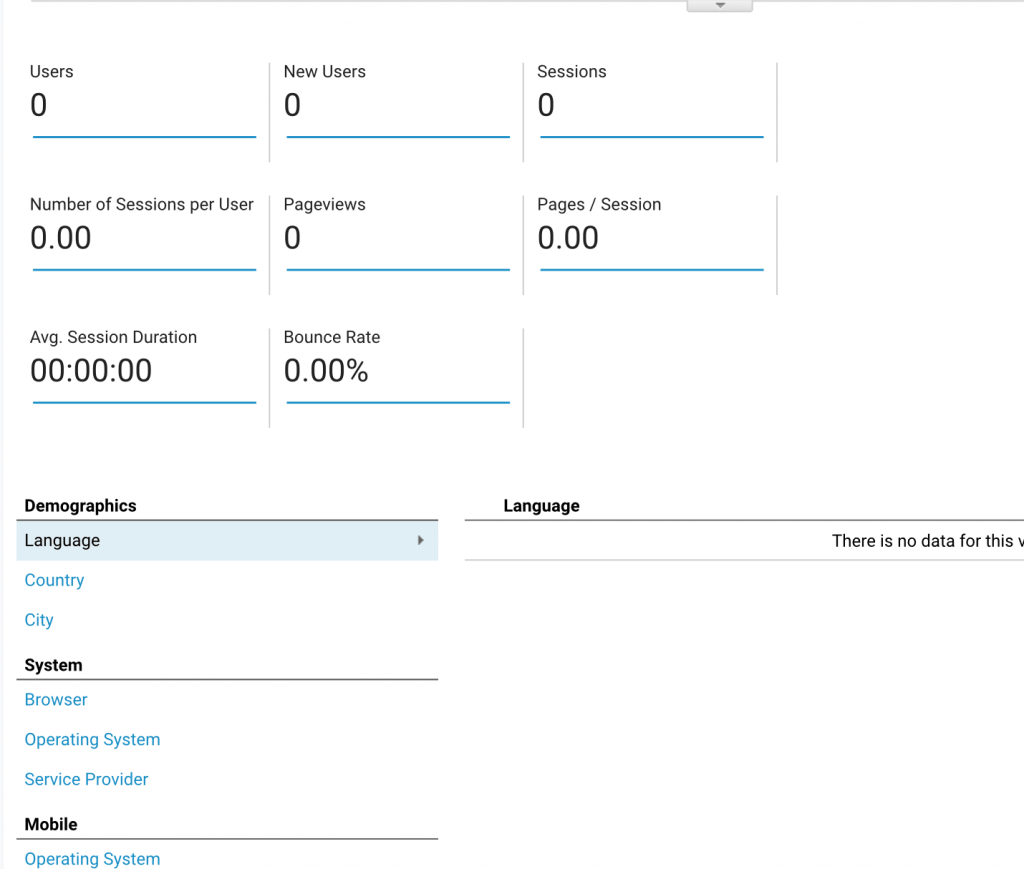Viewport: 1024px width, 869px height.
Task: Open the Operating System report under System
Action: (92, 739)
